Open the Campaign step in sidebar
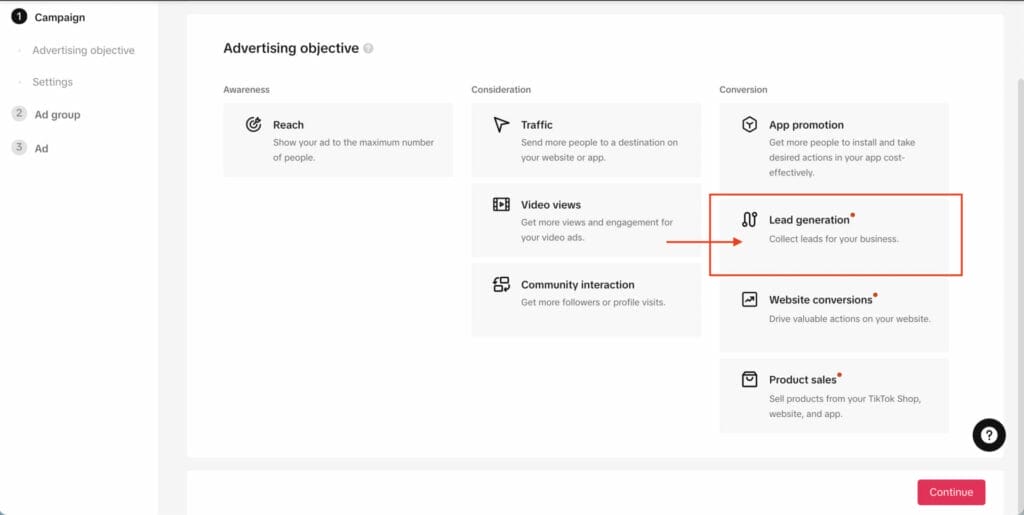The image size is (1024, 515). (59, 17)
